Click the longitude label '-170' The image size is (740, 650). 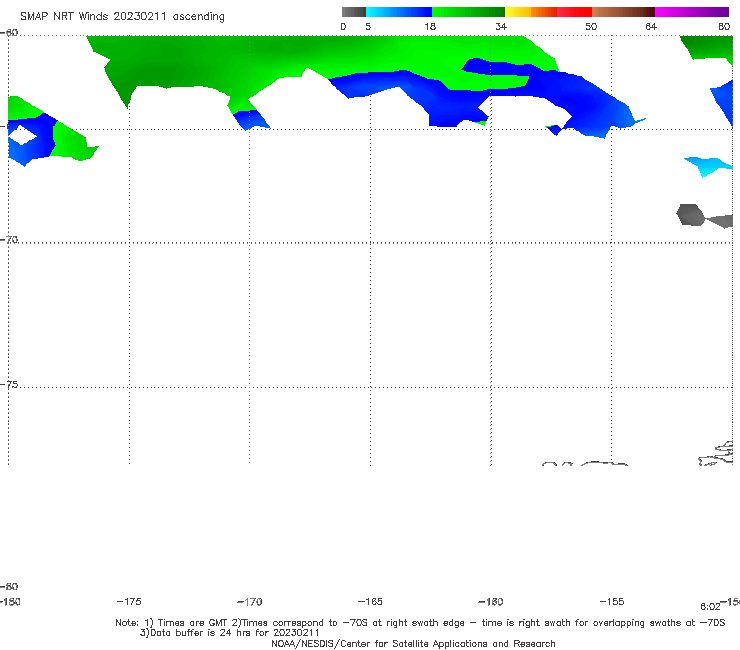pyautogui.click(x=250, y=601)
